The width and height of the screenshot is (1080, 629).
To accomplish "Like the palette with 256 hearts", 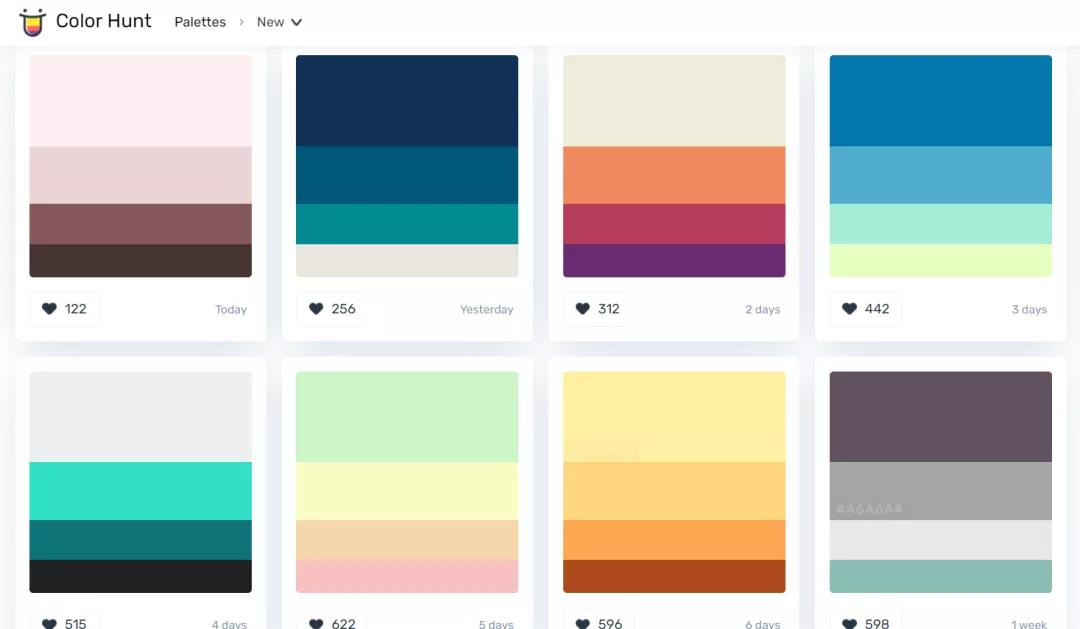I will click(x=331, y=309).
